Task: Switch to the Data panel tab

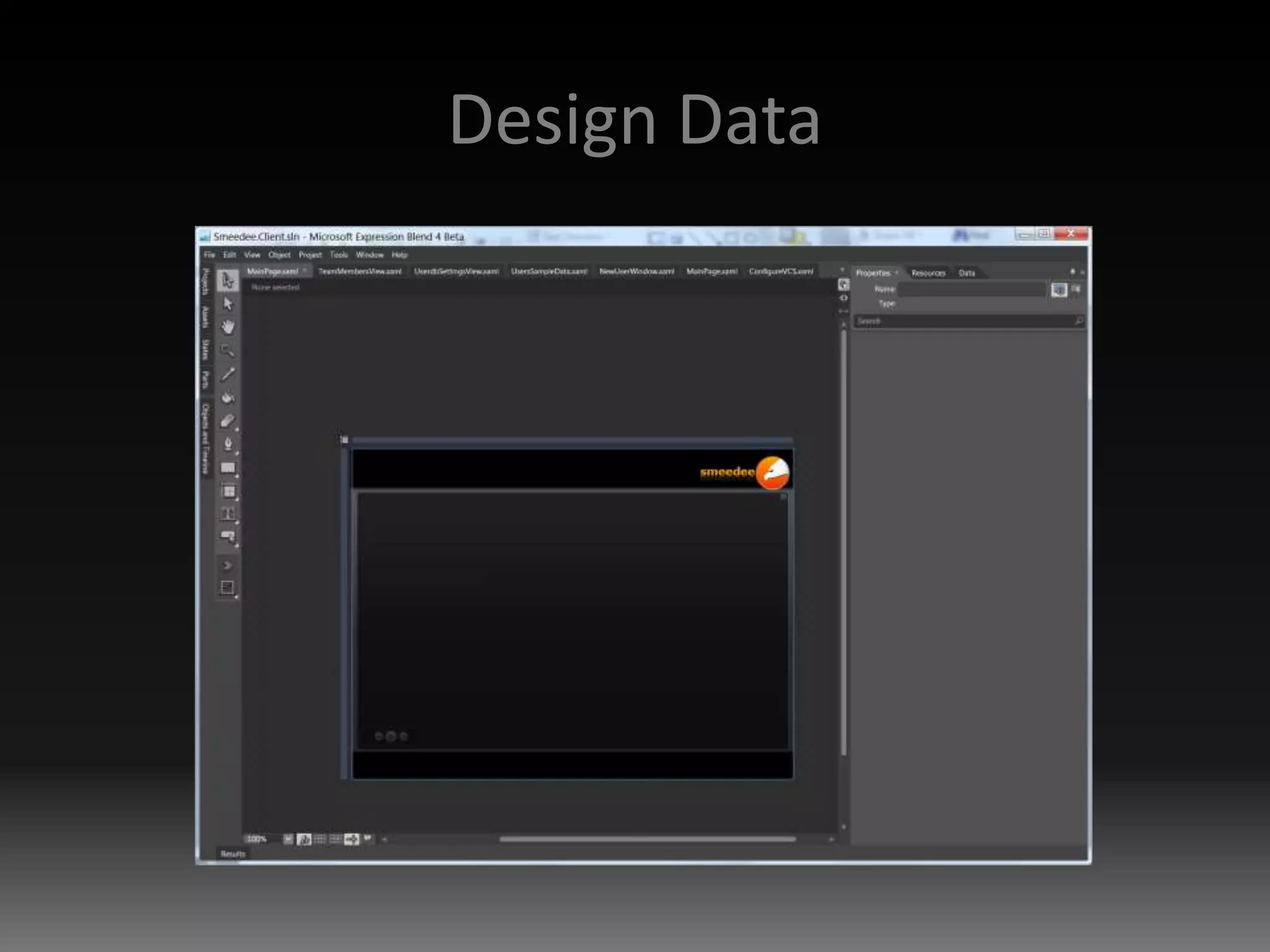Action: (x=966, y=273)
